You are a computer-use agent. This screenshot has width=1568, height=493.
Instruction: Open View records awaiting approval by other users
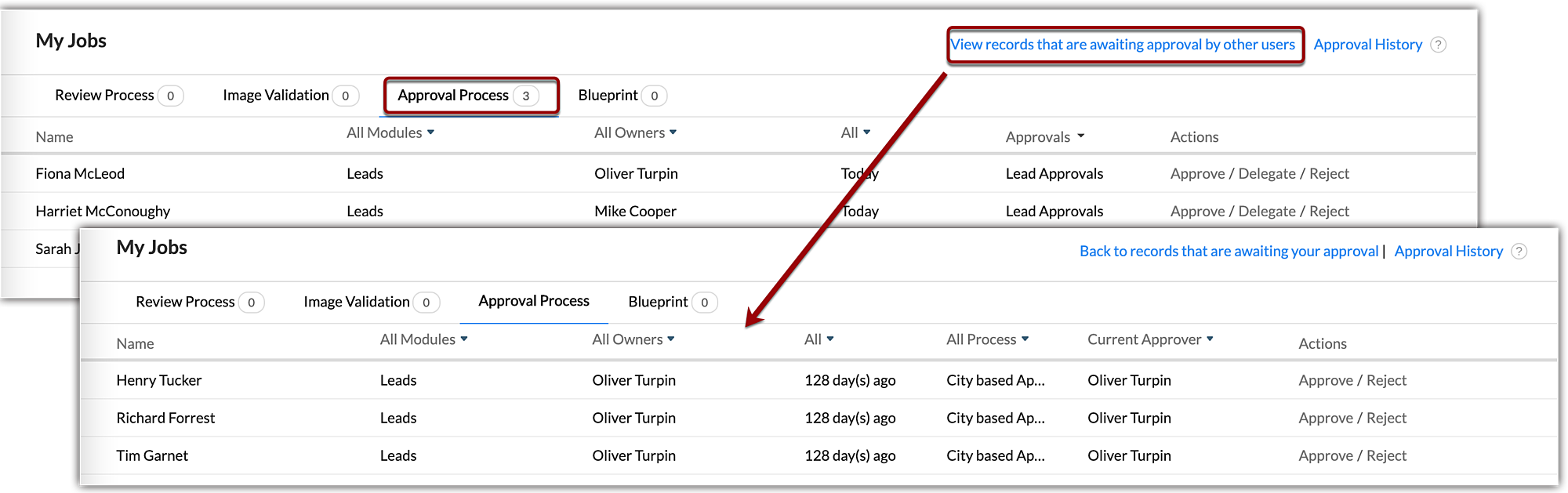(1123, 45)
